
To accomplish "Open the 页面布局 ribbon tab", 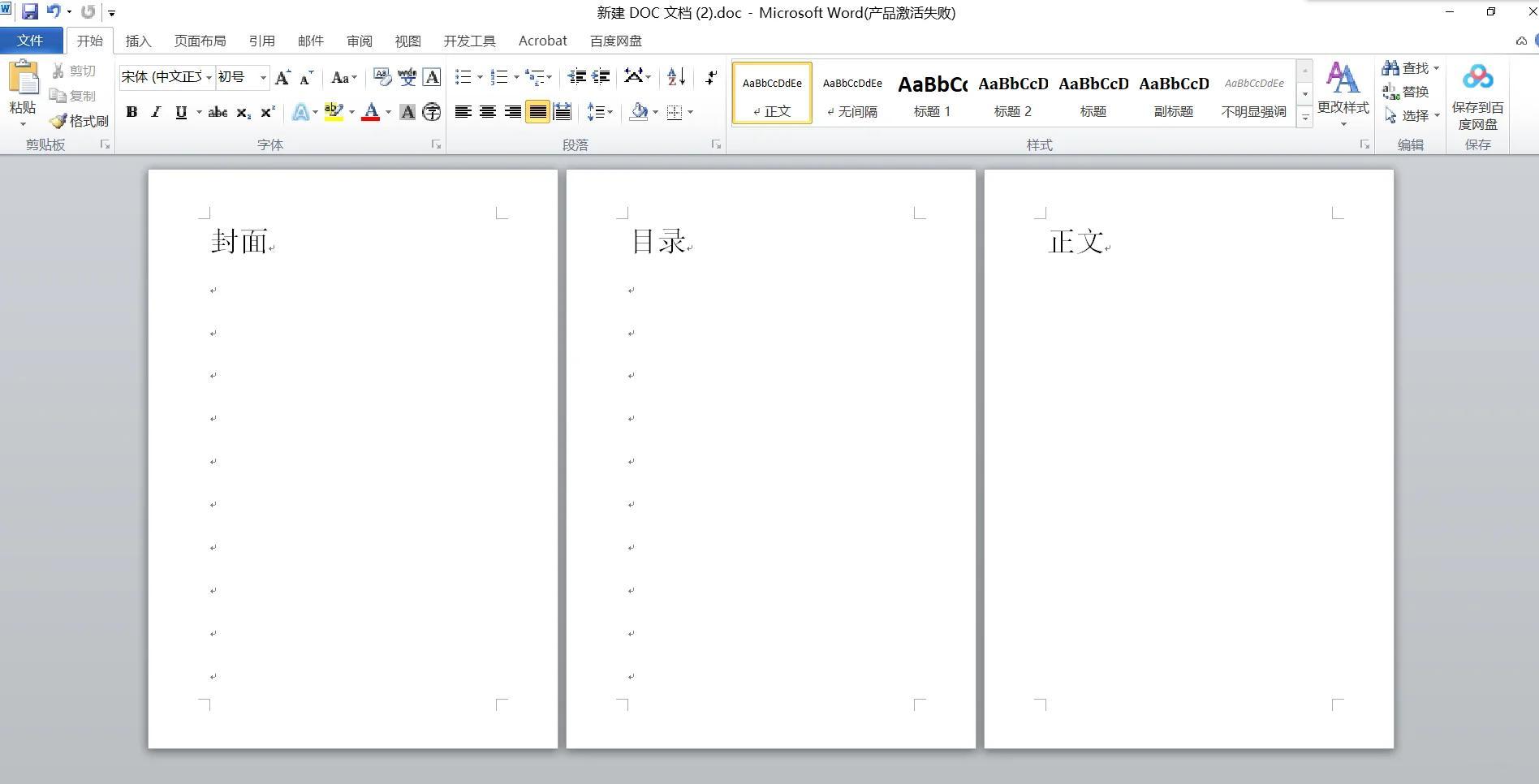I will click(x=200, y=40).
